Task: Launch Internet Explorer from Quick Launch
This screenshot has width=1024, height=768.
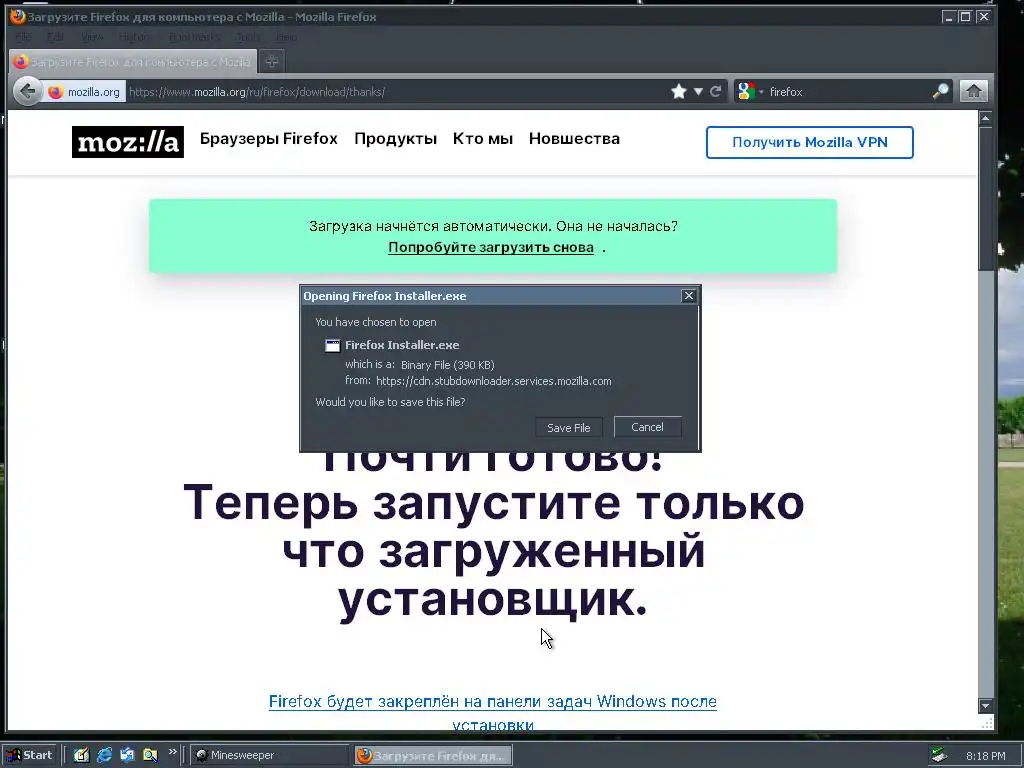Action: pyautogui.click(x=104, y=755)
